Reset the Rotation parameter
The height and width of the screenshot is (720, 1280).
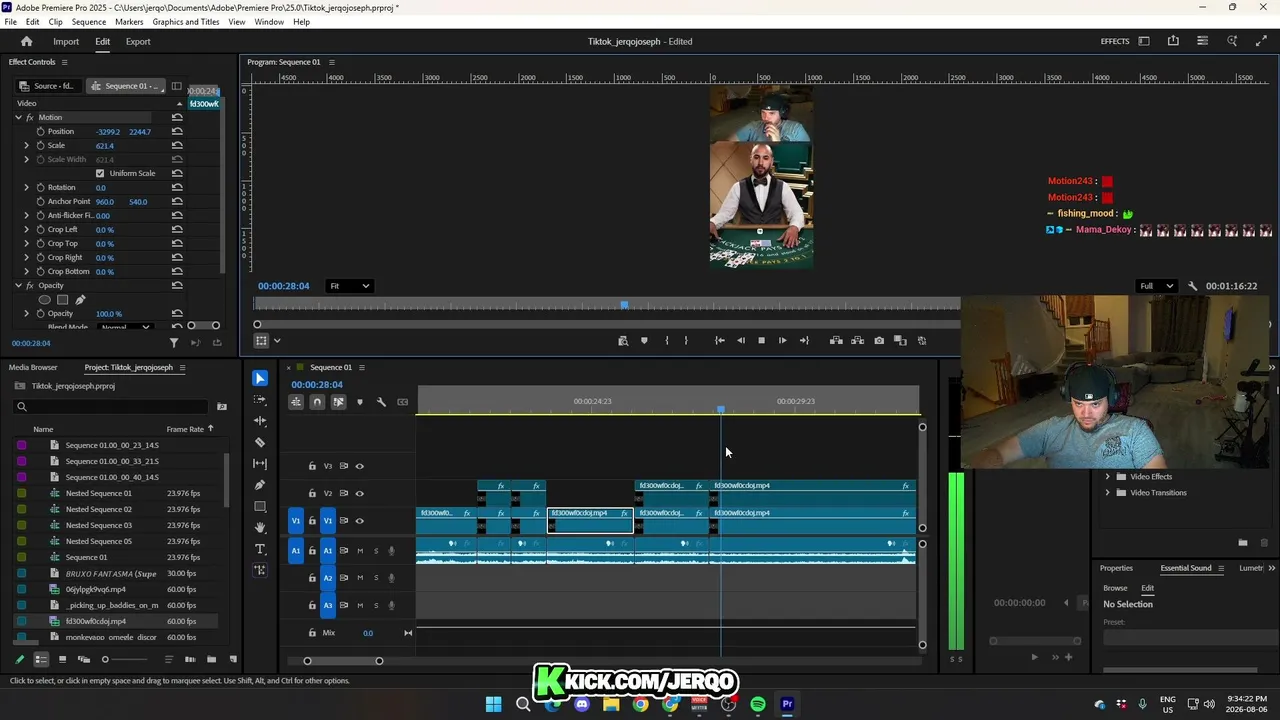click(177, 187)
